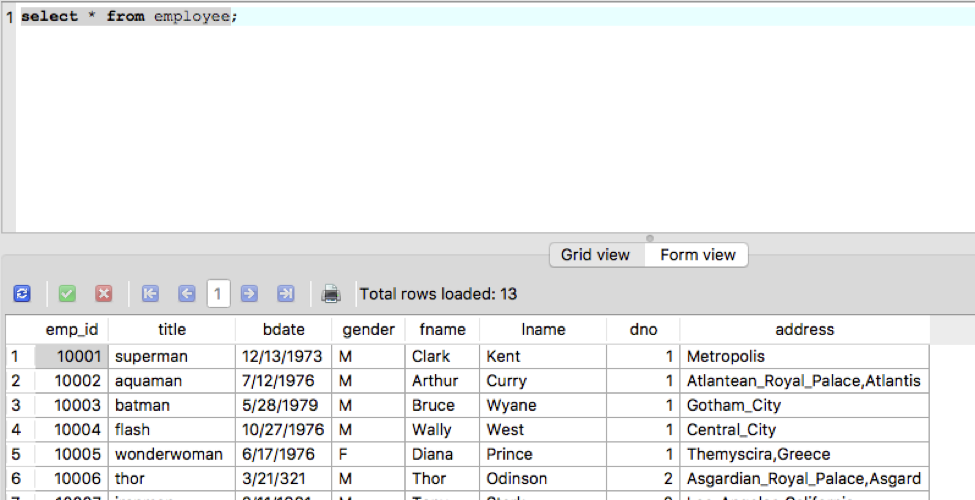This screenshot has height=500, width=975.
Task: Commit changes with green checkmark
Action: click(67, 294)
